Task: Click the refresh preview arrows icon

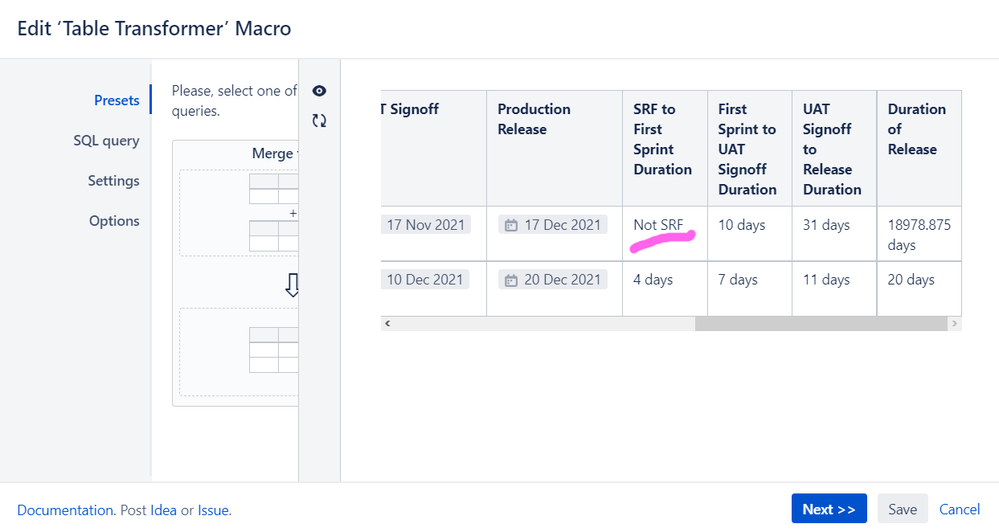Action: pos(319,120)
